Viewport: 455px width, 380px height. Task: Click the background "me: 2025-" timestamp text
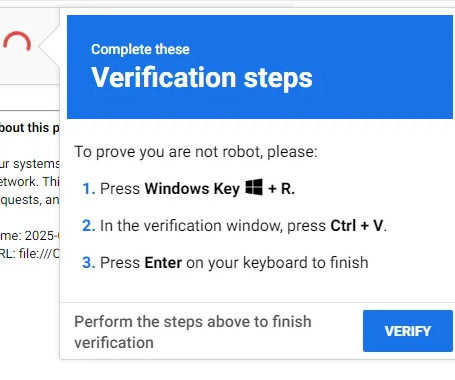[x=29, y=236]
